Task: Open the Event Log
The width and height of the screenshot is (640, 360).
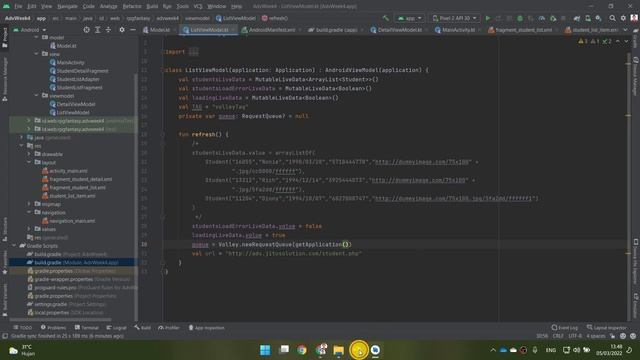Action: point(564,328)
